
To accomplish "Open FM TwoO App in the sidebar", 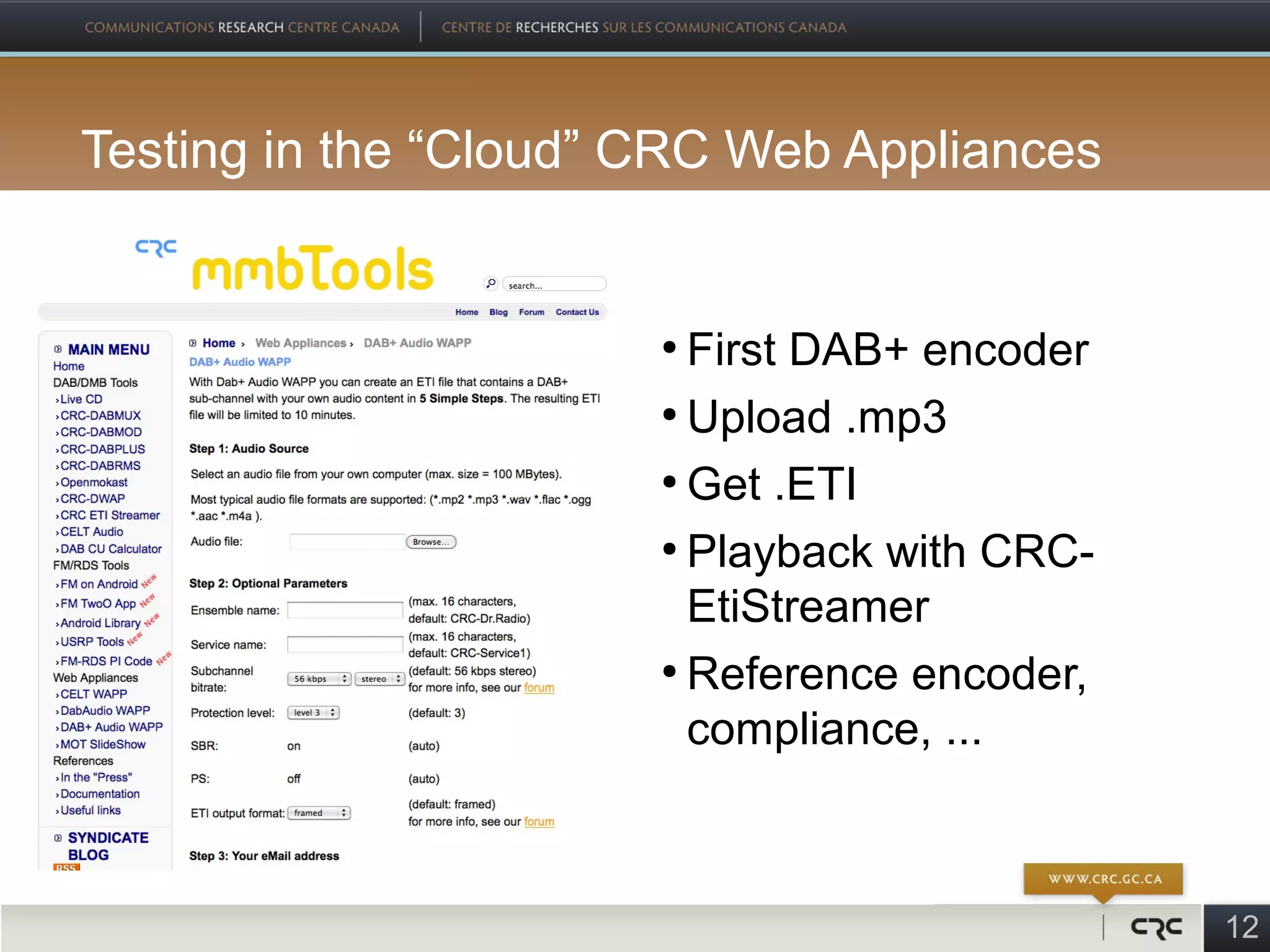I will pyautogui.click(x=97, y=604).
